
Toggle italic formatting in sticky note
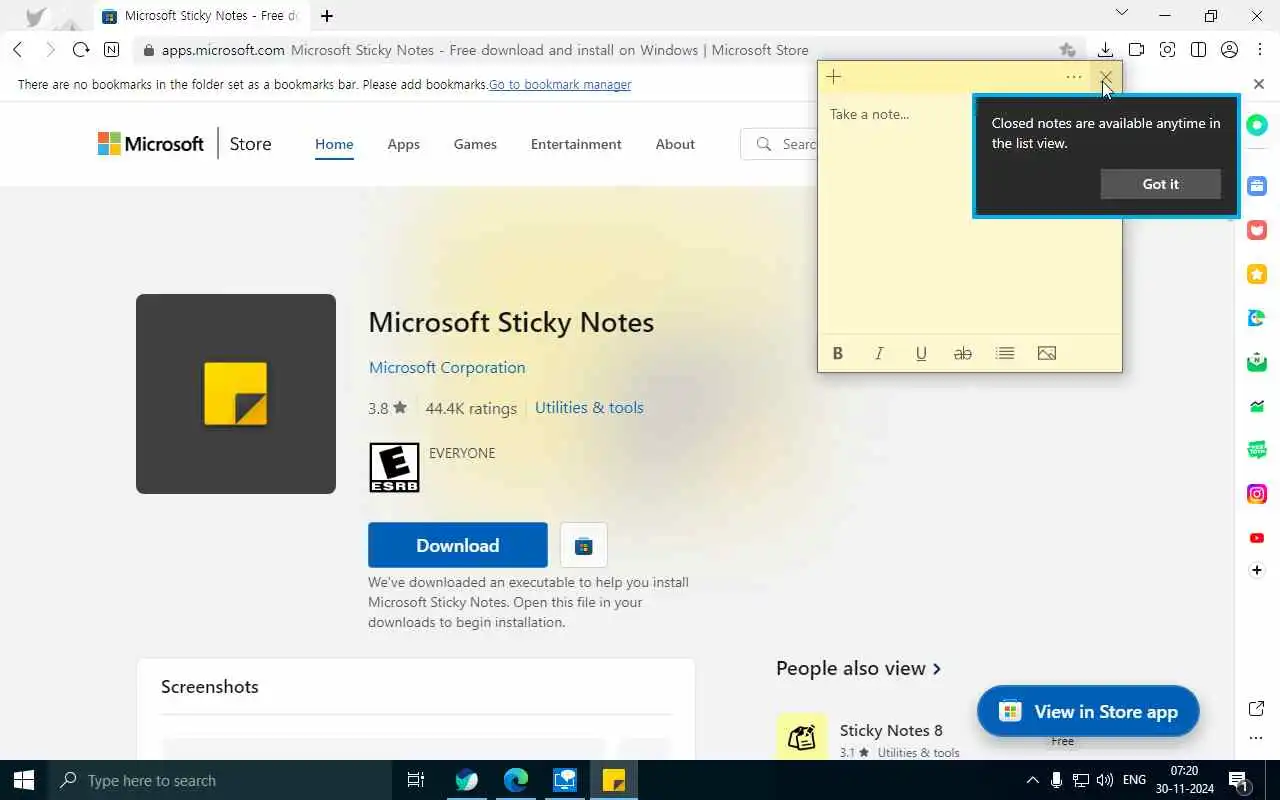click(x=879, y=353)
